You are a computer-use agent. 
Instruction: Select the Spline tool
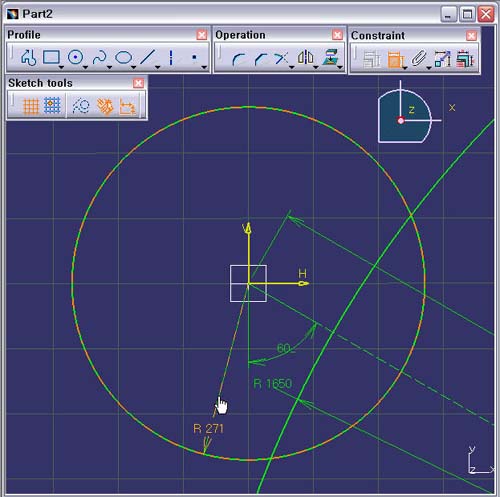[99, 57]
